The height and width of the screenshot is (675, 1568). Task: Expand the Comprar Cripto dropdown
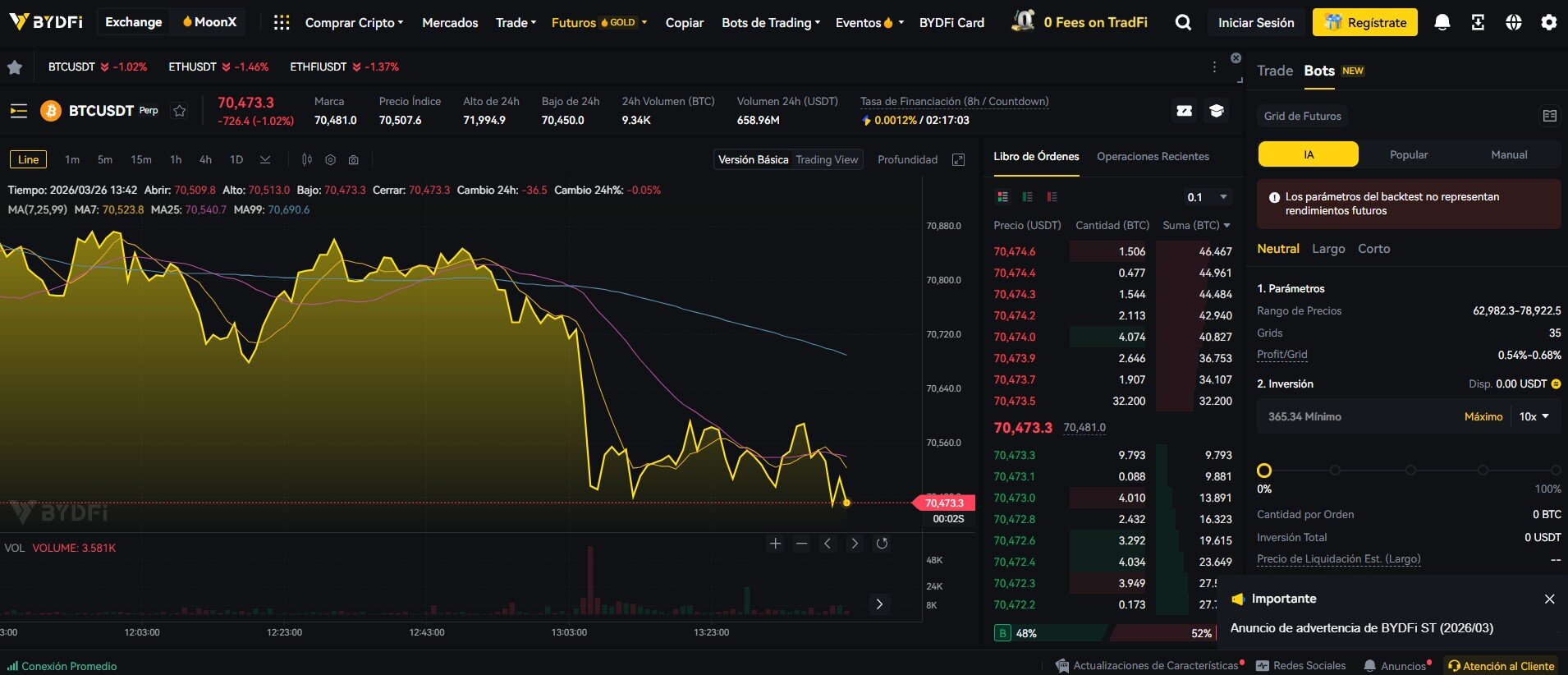[x=354, y=23]
